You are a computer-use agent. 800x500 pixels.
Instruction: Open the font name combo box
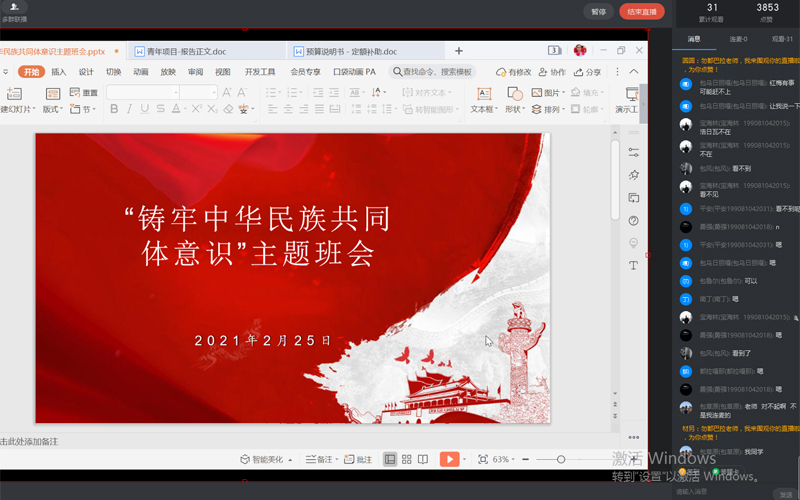pos(143,92)
